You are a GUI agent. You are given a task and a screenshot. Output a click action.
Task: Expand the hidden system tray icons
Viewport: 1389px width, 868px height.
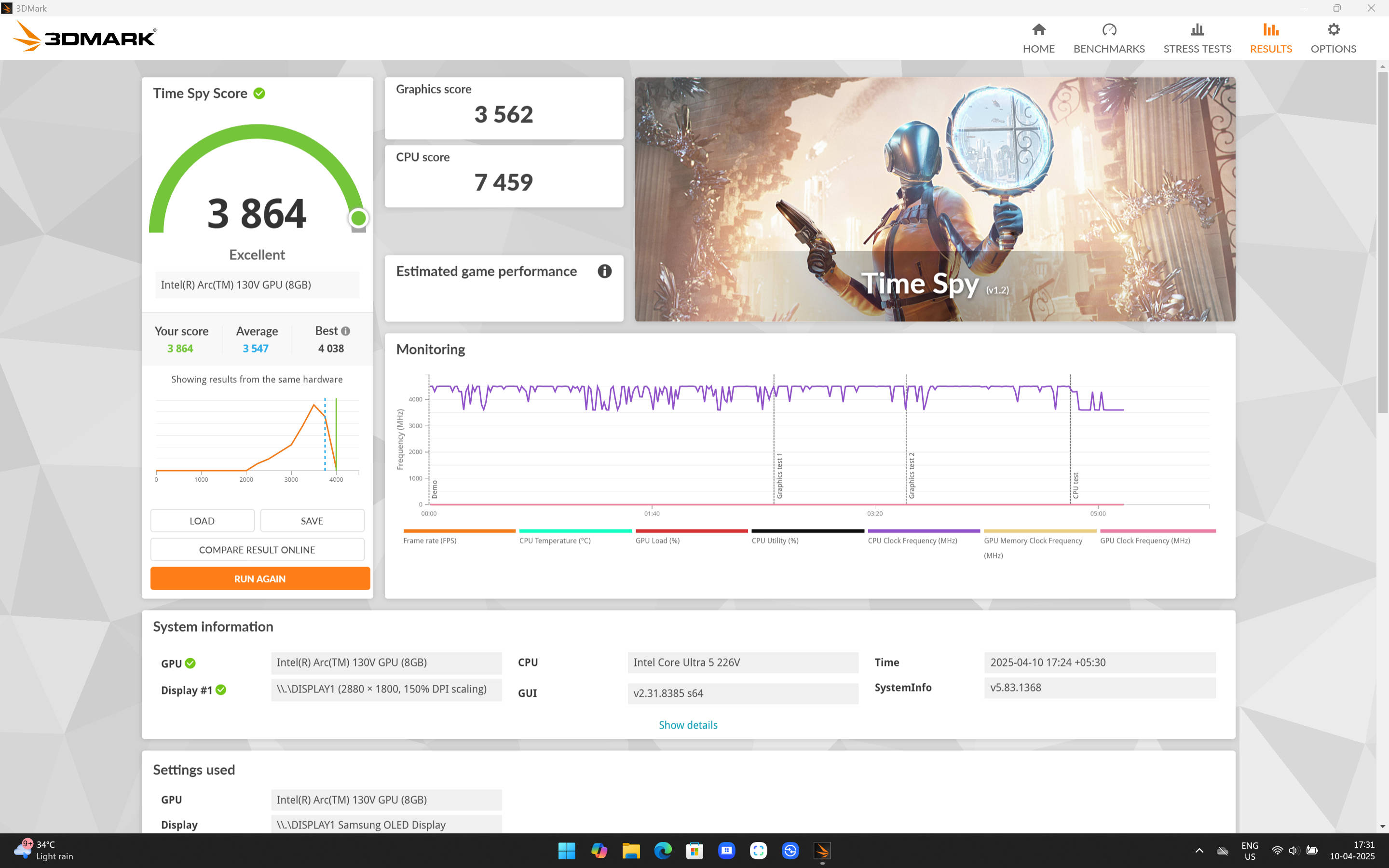(1199, 850)
